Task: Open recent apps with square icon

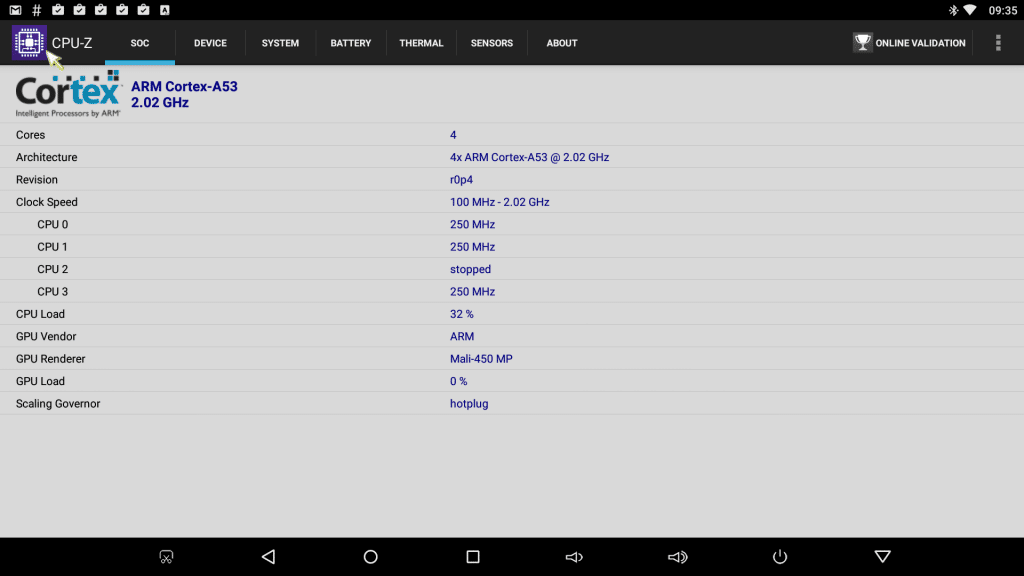Action: click(473, 557)
